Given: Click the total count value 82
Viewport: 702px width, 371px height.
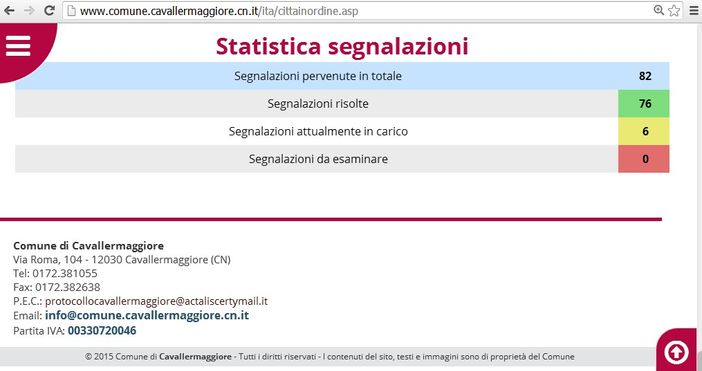Looking at the screenshot, I should (645, 76).
